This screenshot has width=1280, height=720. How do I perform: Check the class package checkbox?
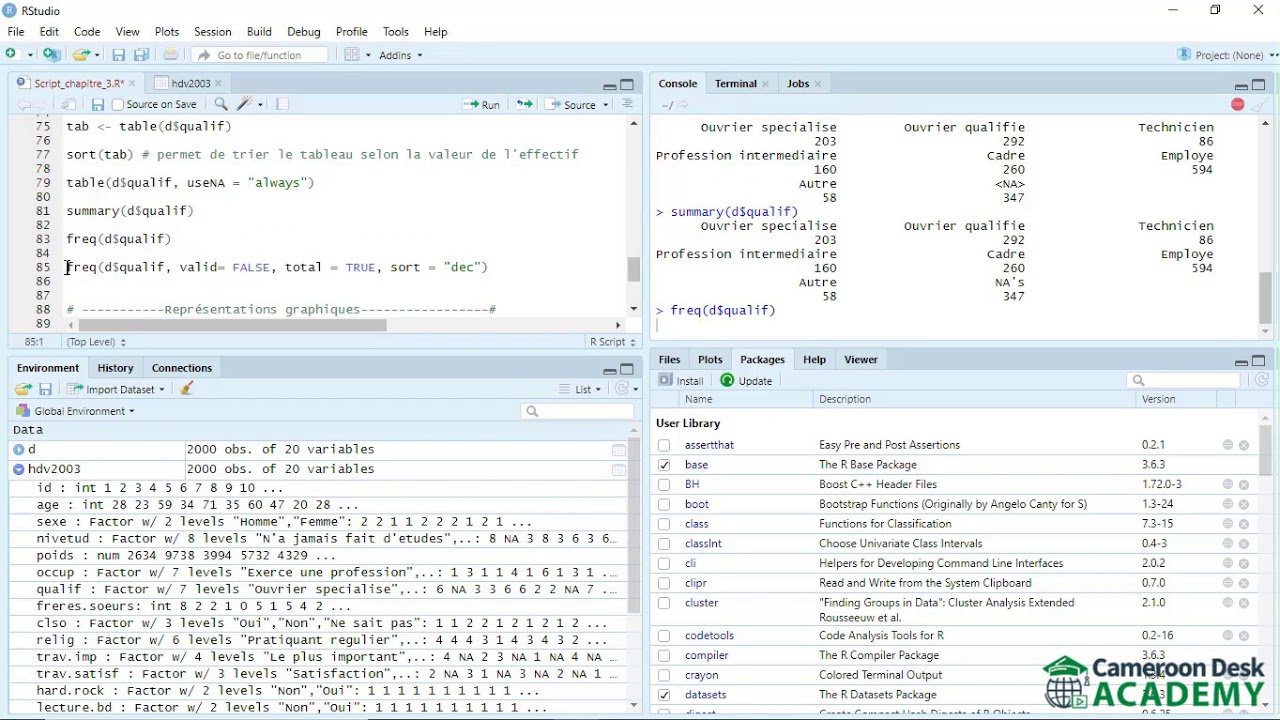[x=664, y=524]
